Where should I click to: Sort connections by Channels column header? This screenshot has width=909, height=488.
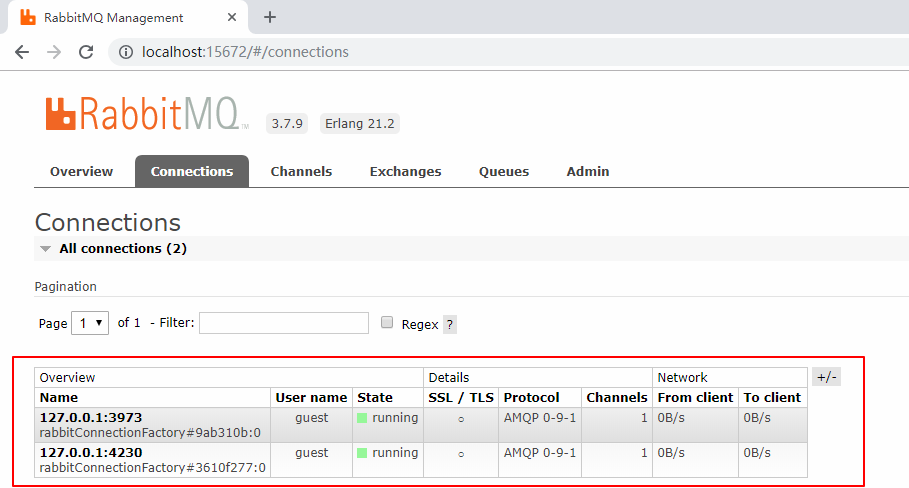point(617,397)
